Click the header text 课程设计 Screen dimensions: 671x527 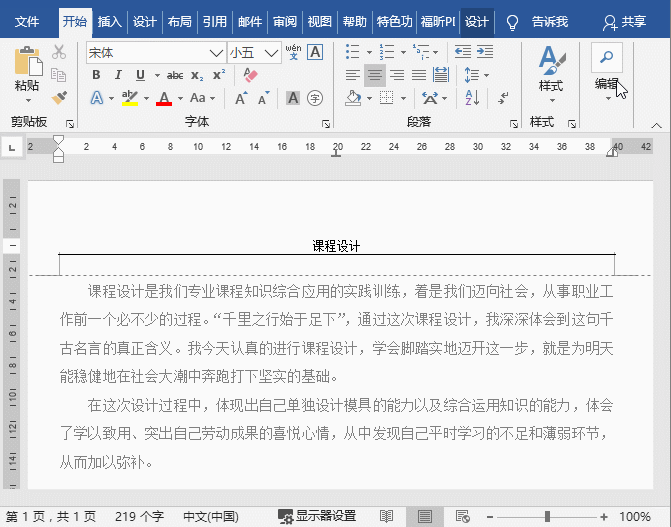click(x=336, y=246)
